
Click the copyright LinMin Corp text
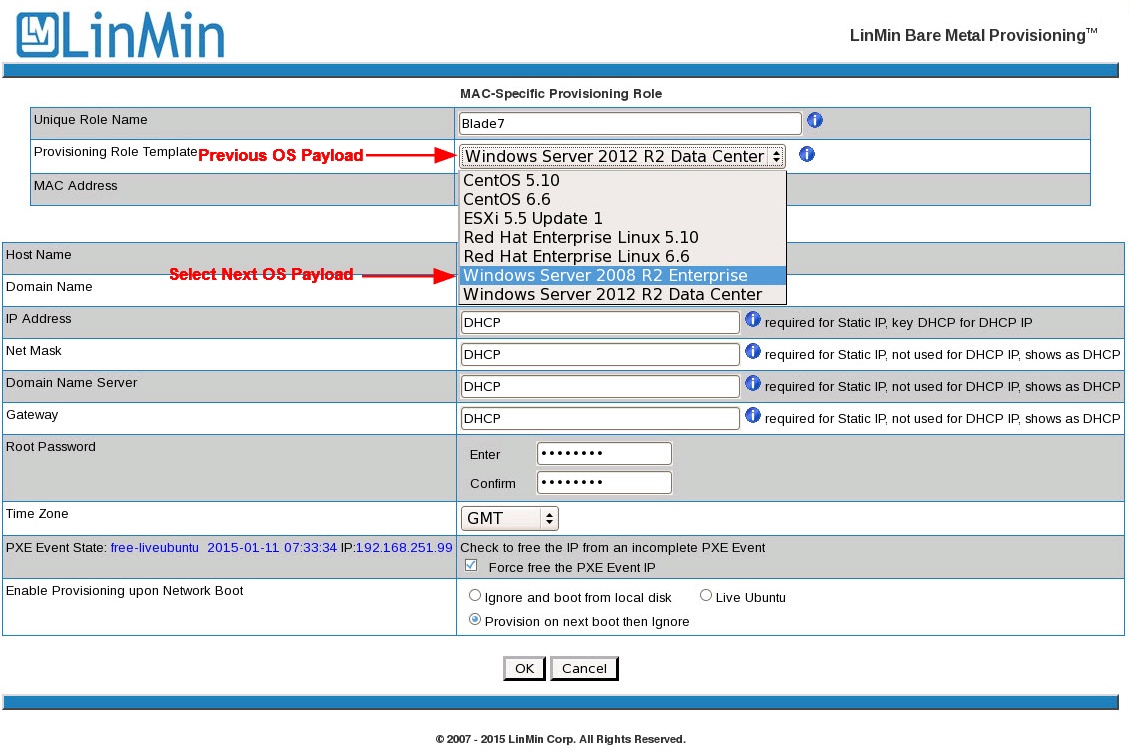click(561, 739)
